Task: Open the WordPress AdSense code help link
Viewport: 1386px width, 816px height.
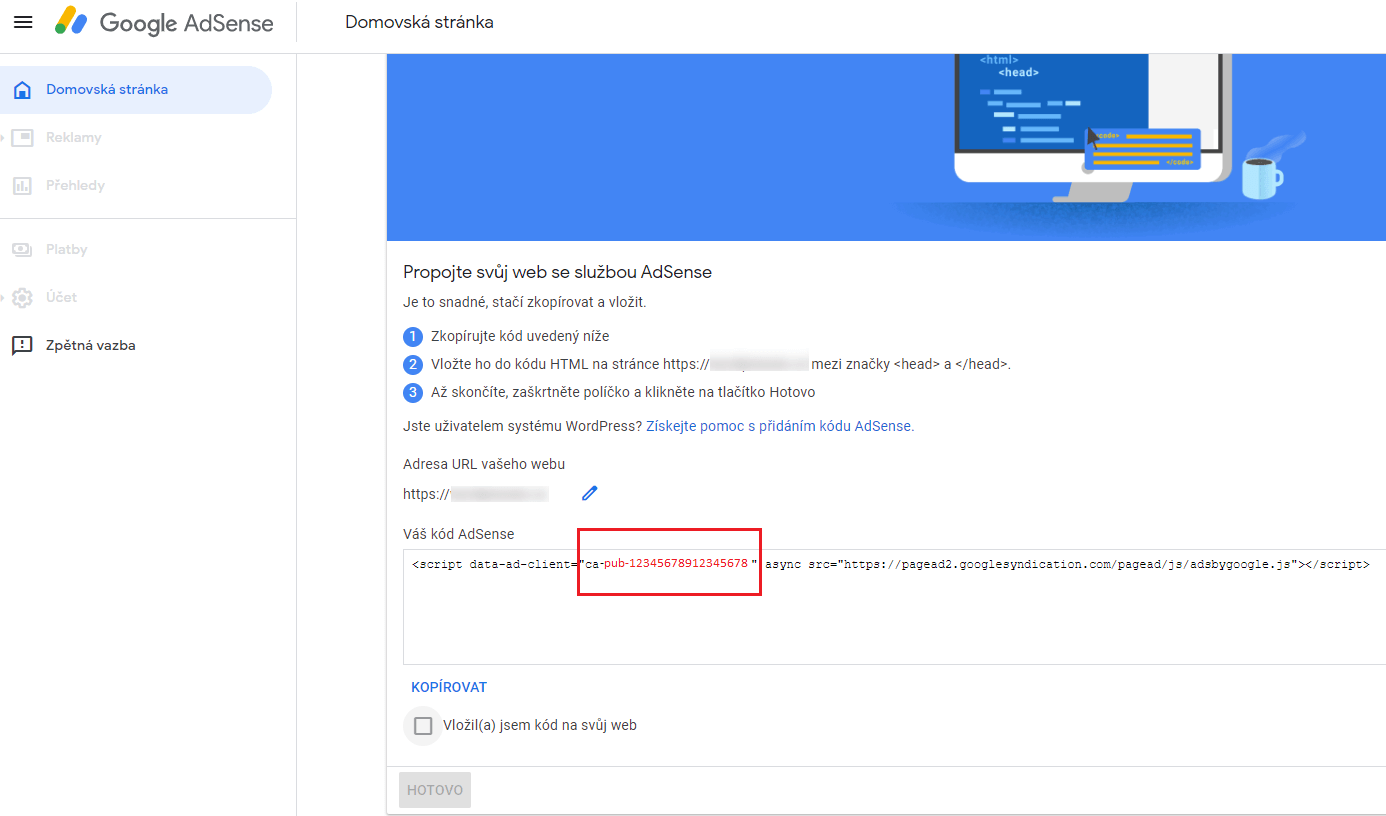Action: coord(780,426)
